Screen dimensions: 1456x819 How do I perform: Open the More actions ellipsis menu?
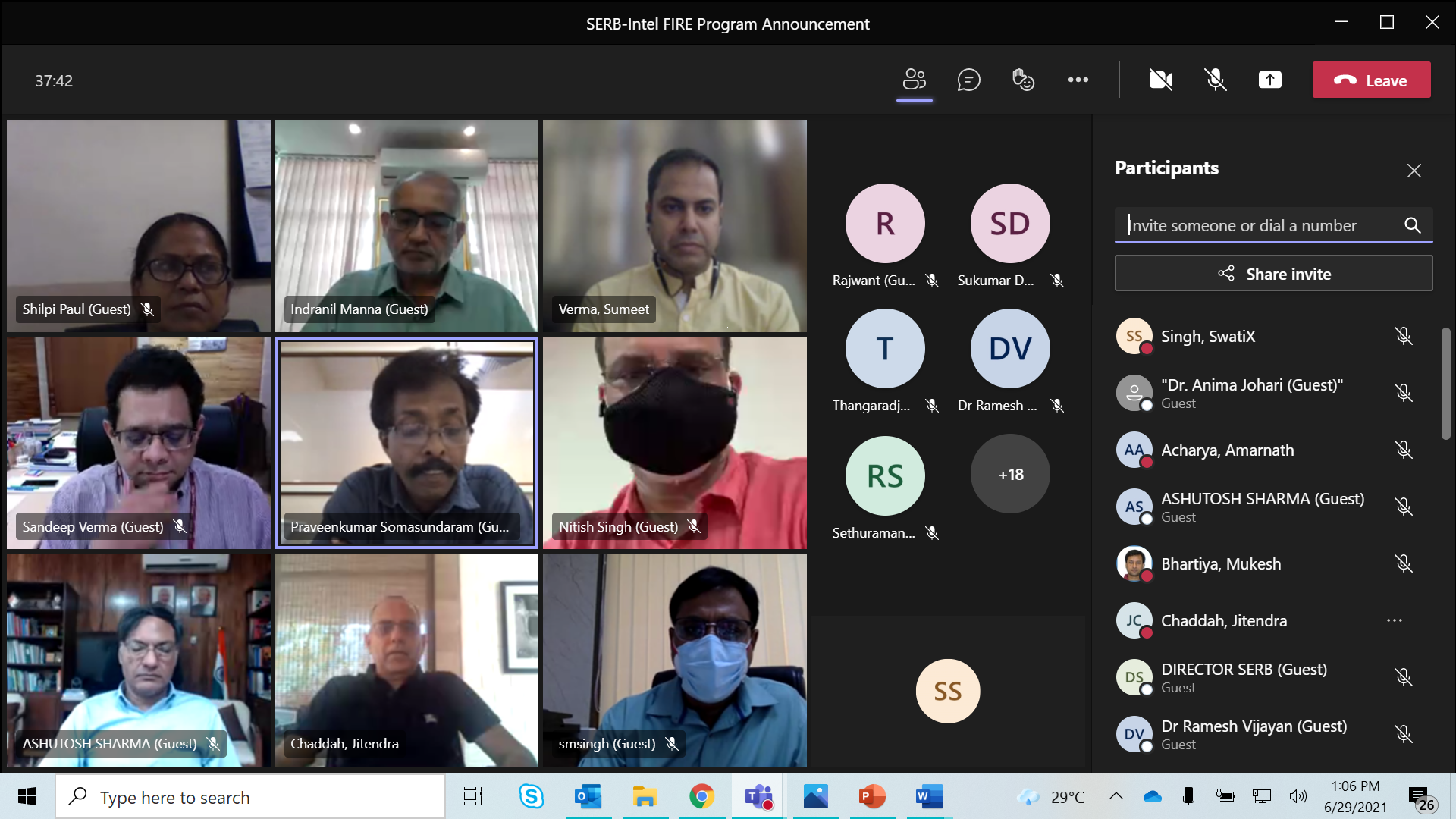[x=1078, y=80]
